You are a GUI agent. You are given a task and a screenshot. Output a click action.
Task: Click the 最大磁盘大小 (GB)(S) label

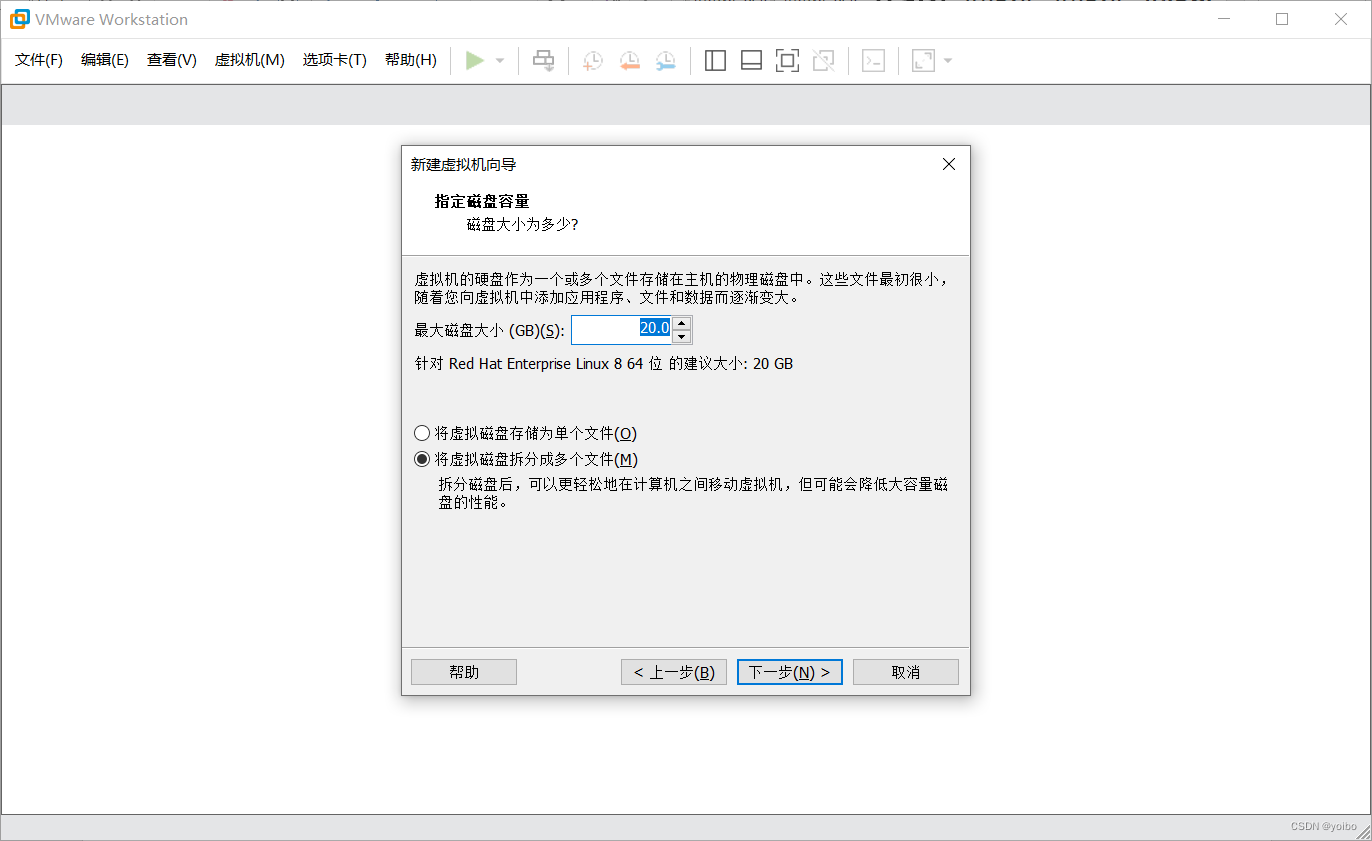pyautogui.click(x=490, y=330)
